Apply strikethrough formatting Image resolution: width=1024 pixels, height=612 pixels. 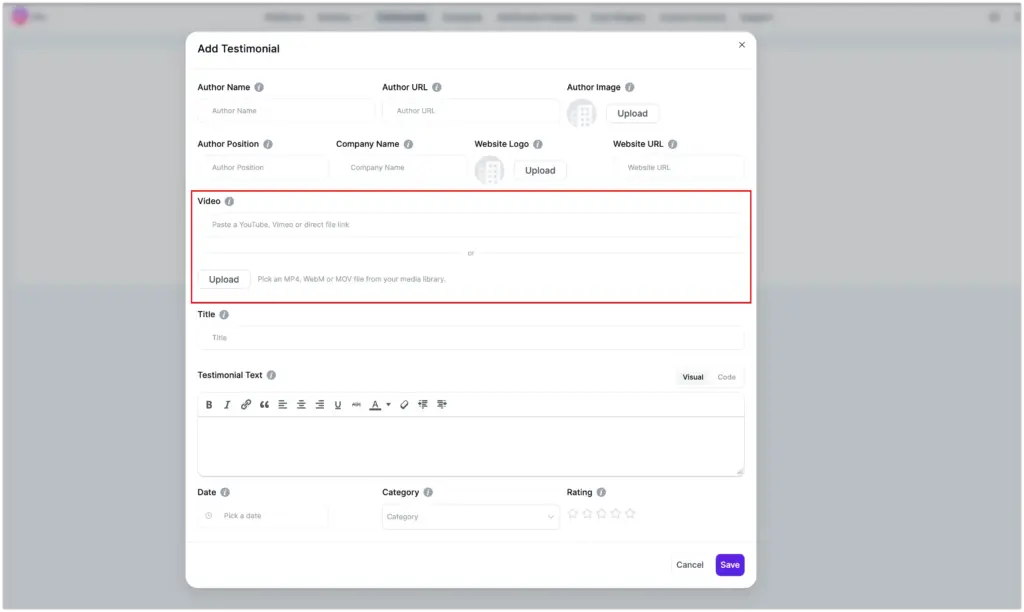(356, 404)
